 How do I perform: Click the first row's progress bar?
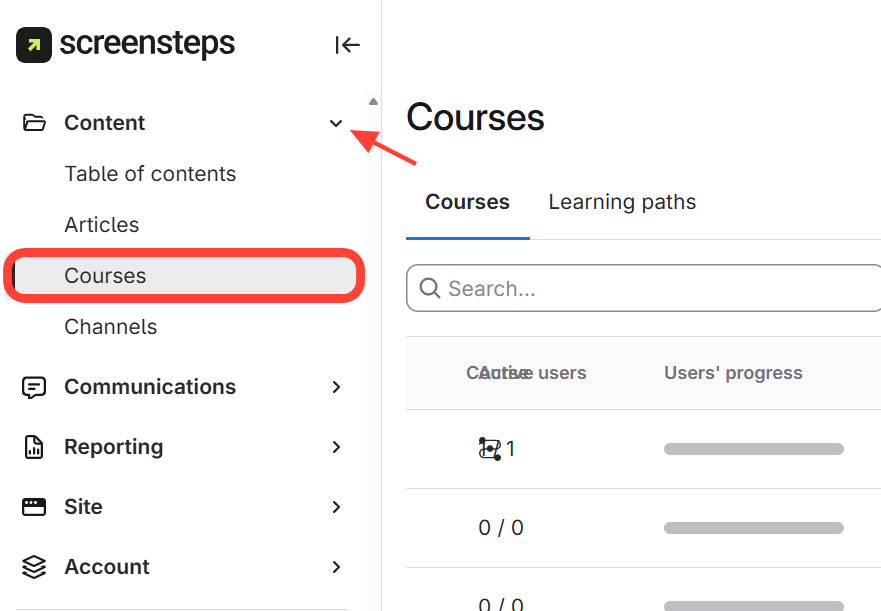click(x=753, y=449)
